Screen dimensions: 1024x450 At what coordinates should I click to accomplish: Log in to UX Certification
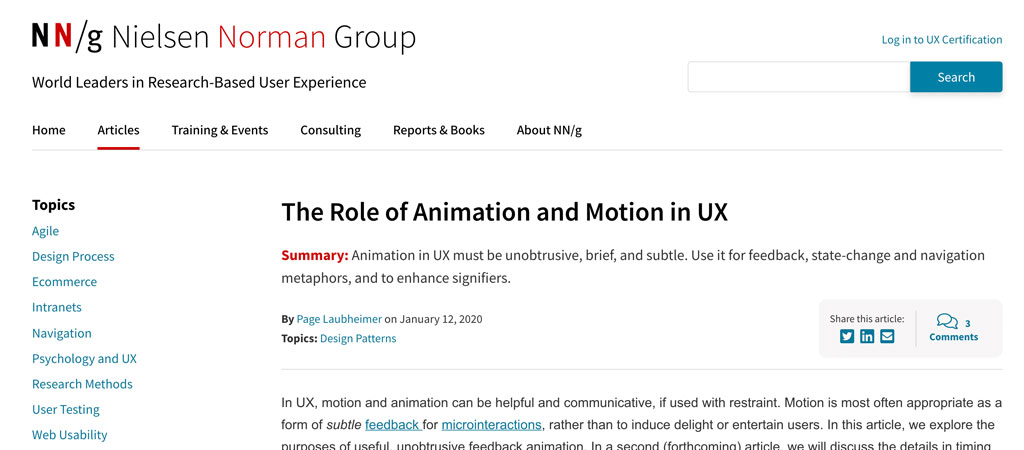pos(941,40)
